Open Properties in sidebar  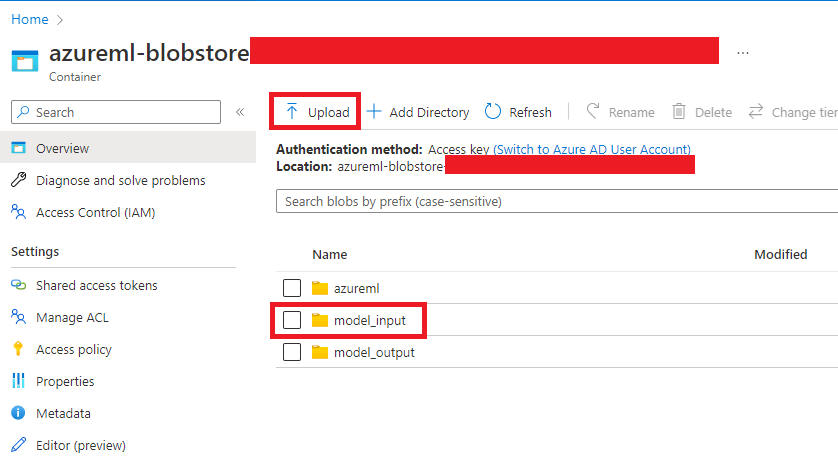(x=65, y=381)
